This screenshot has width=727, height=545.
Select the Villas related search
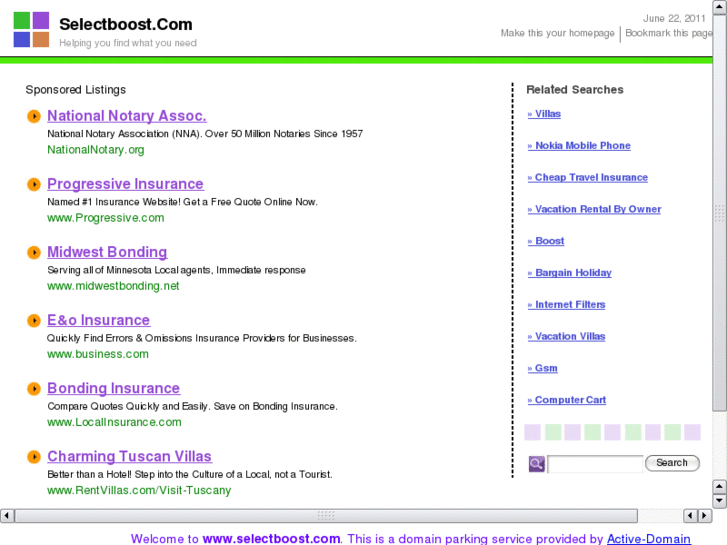(x=544, y=114)
